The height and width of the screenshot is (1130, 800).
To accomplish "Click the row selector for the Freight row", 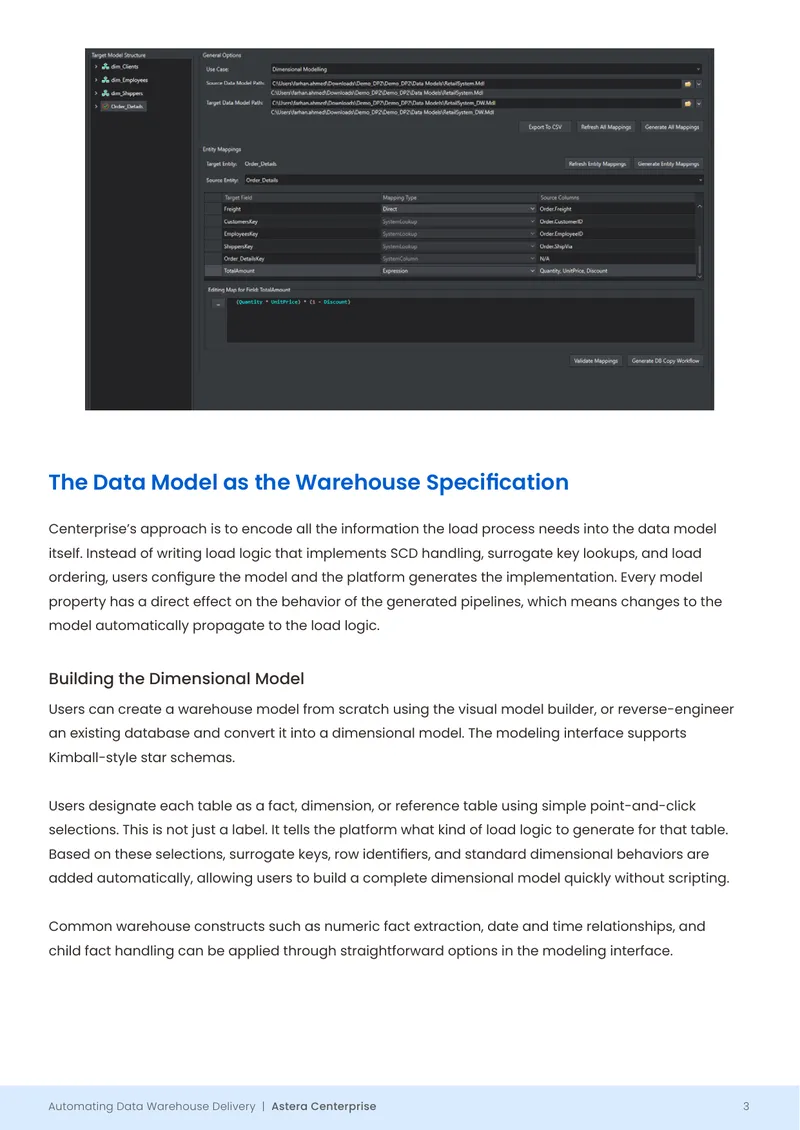I will coord(213,209).
